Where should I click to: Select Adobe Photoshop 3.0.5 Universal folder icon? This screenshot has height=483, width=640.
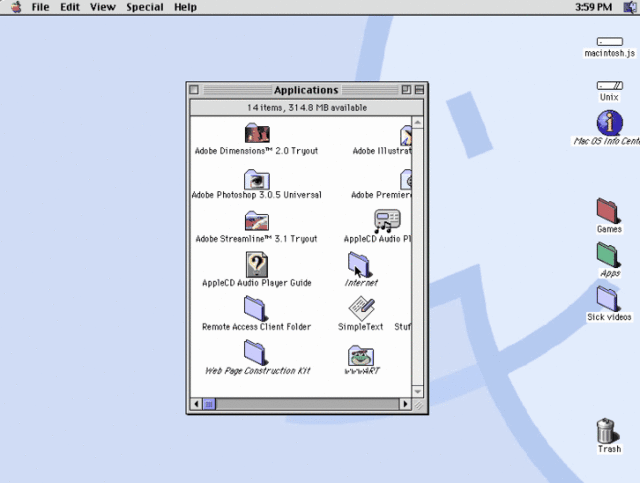pyautogui.click(x=257, y=179)
